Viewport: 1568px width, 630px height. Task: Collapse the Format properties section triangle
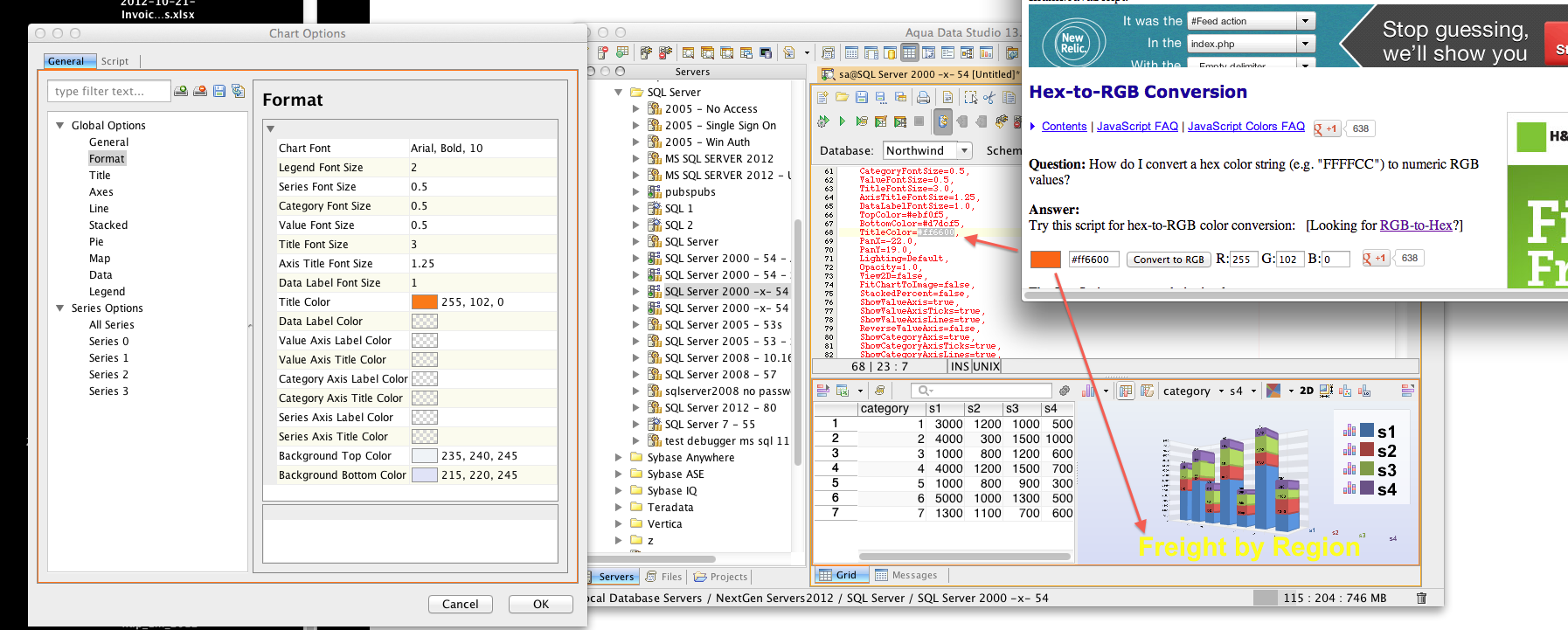pos(271,128)
